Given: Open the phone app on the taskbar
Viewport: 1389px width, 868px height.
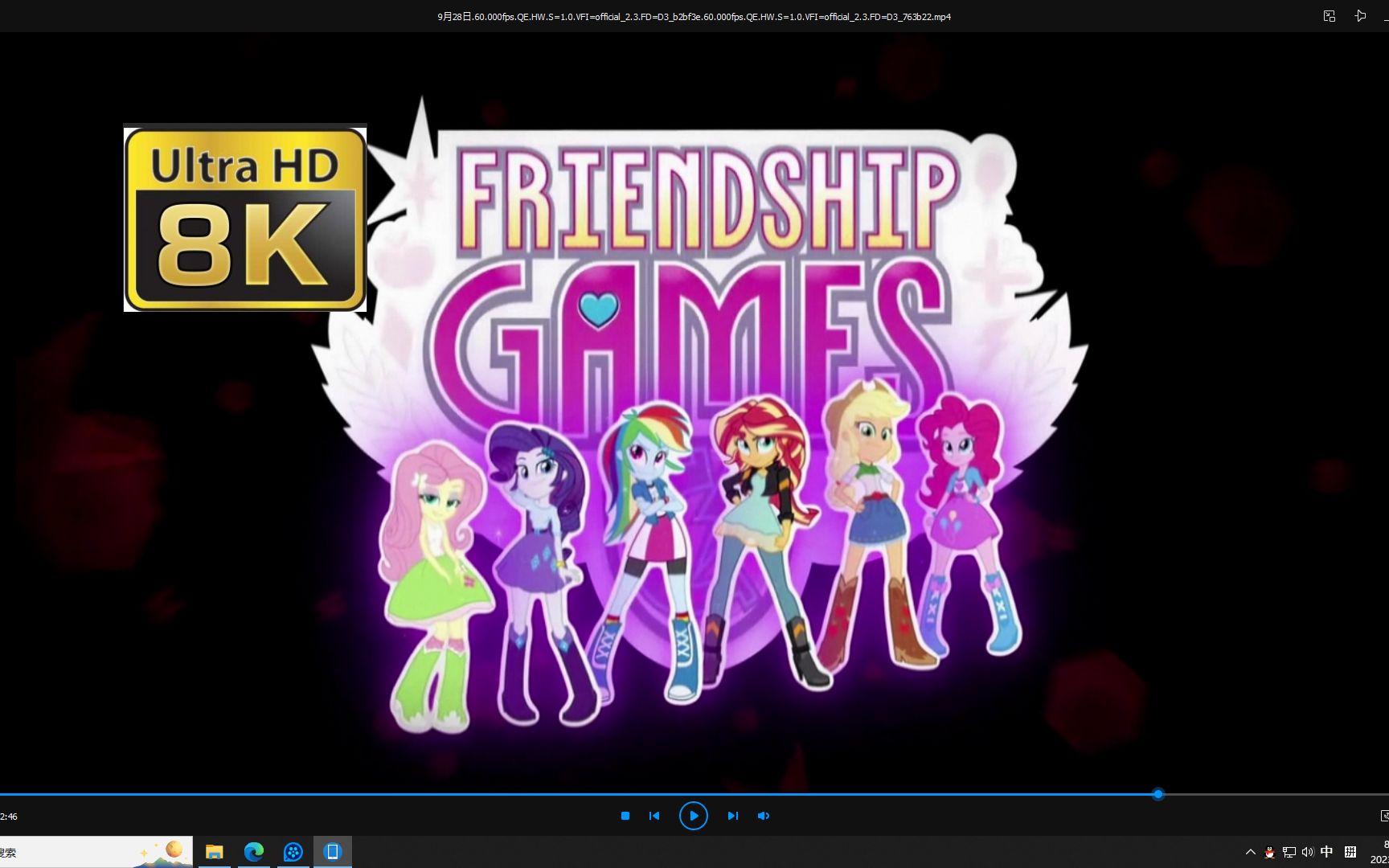Looking at the screenshot, I should point(332,852).
